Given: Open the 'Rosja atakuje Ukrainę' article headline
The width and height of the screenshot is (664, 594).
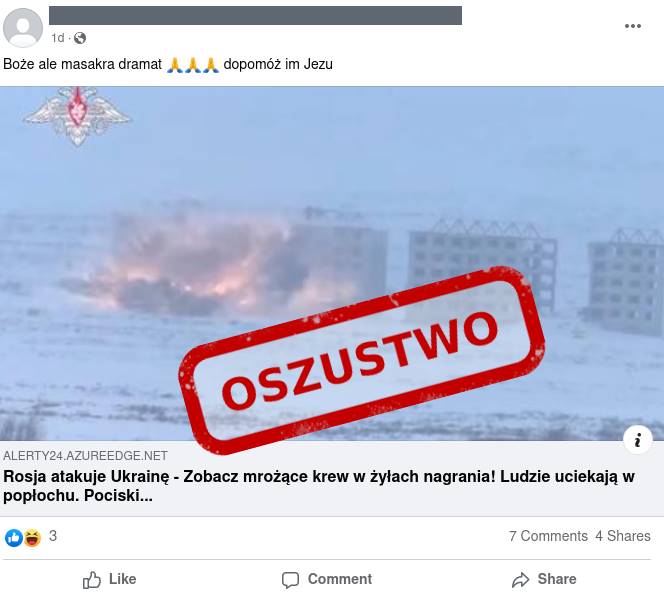Looking at the screenshot, I should coord(319,486).
